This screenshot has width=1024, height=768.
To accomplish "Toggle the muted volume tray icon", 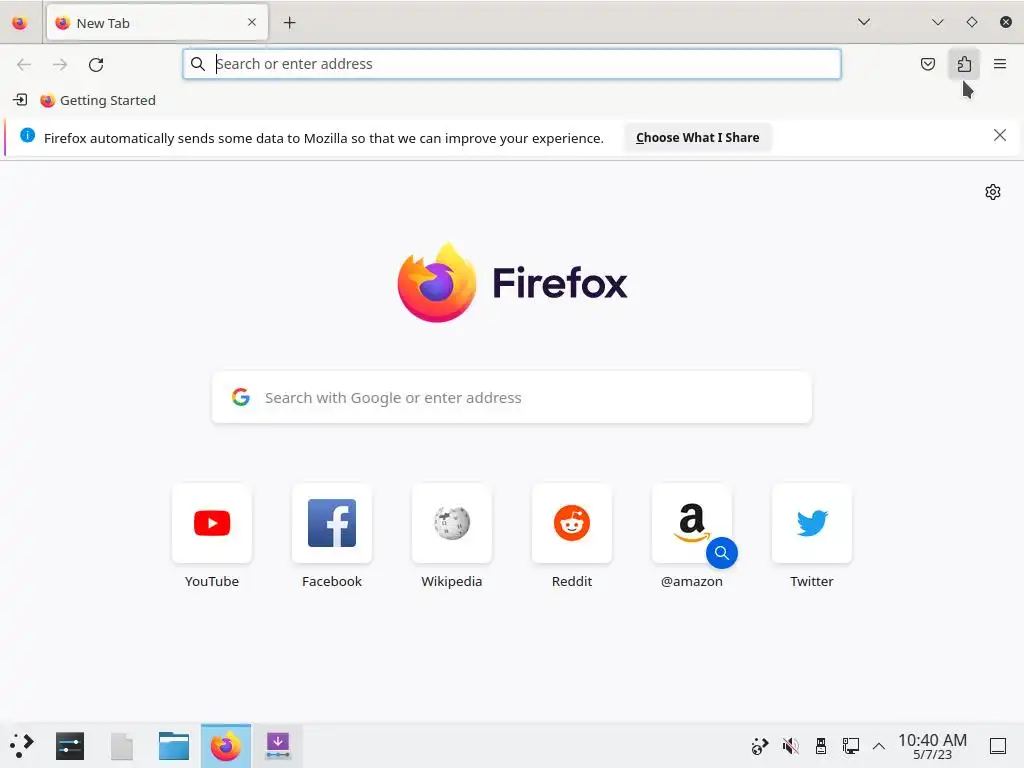I will [790, 746].
